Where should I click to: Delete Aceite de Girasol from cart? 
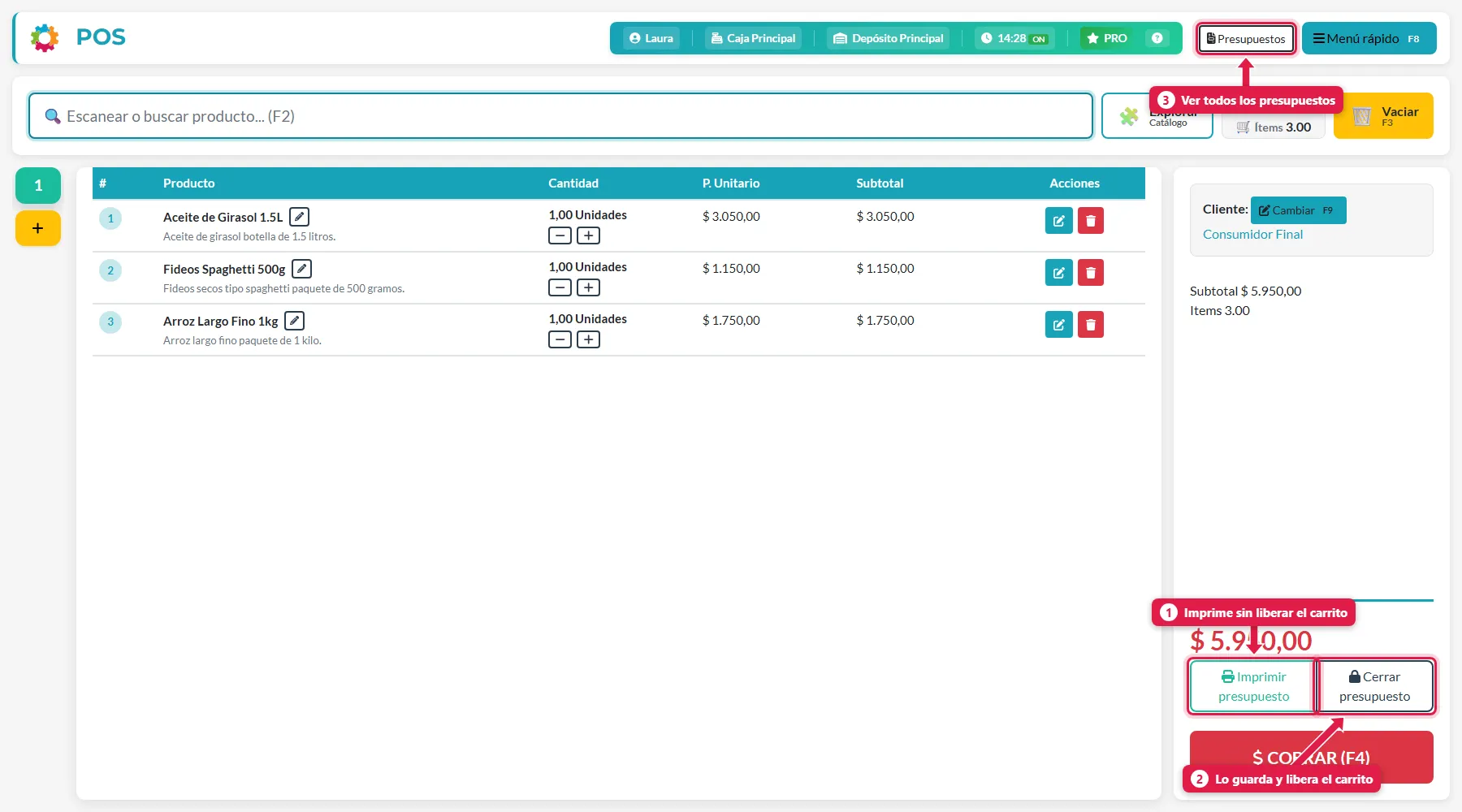(1091, 221)
